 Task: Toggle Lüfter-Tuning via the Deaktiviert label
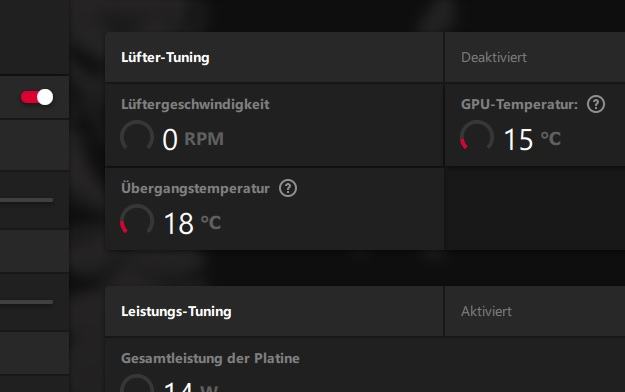tap(494, 57)
